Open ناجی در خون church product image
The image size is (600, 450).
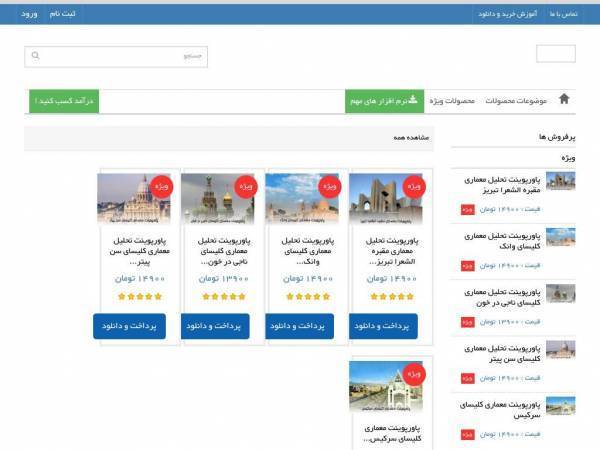point(218,198)
